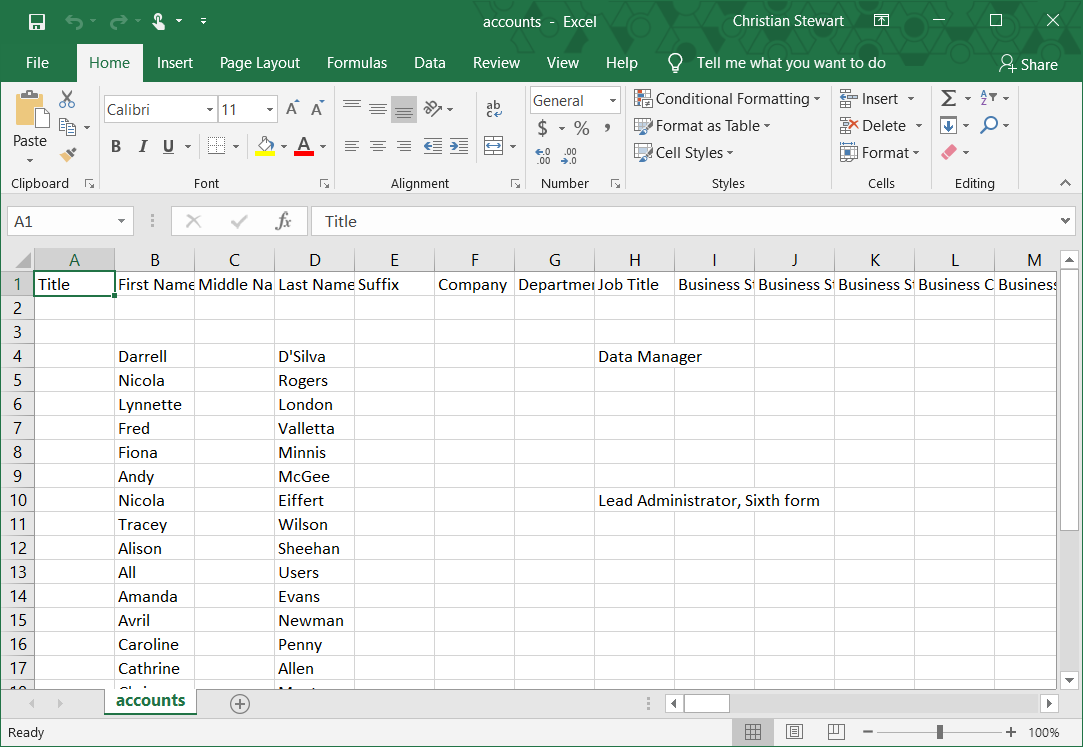Image resolution: width=1083 pixels, height=747 pixels.
Task: Toggle Bottom Align
Action: pyautogui.click(x=404, y=109)
